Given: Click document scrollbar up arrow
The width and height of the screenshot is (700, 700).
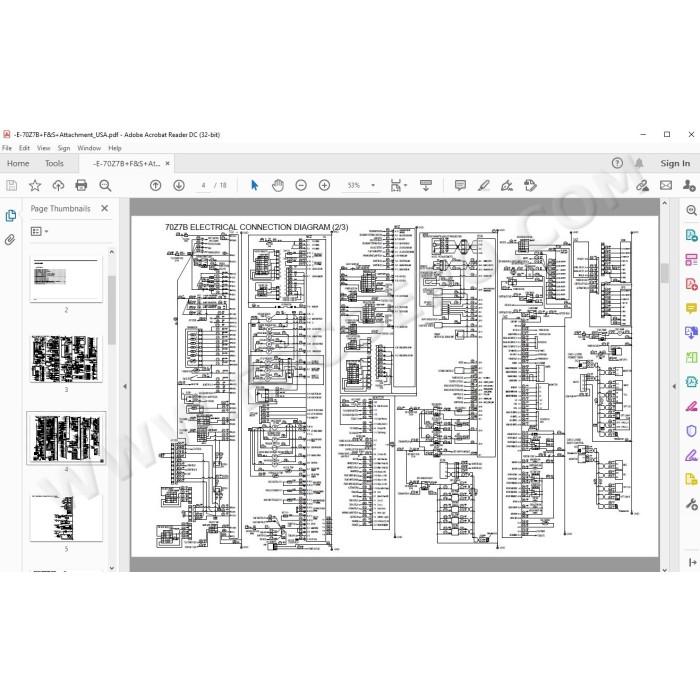Looking at the screenshot, I should pos(664,203).
